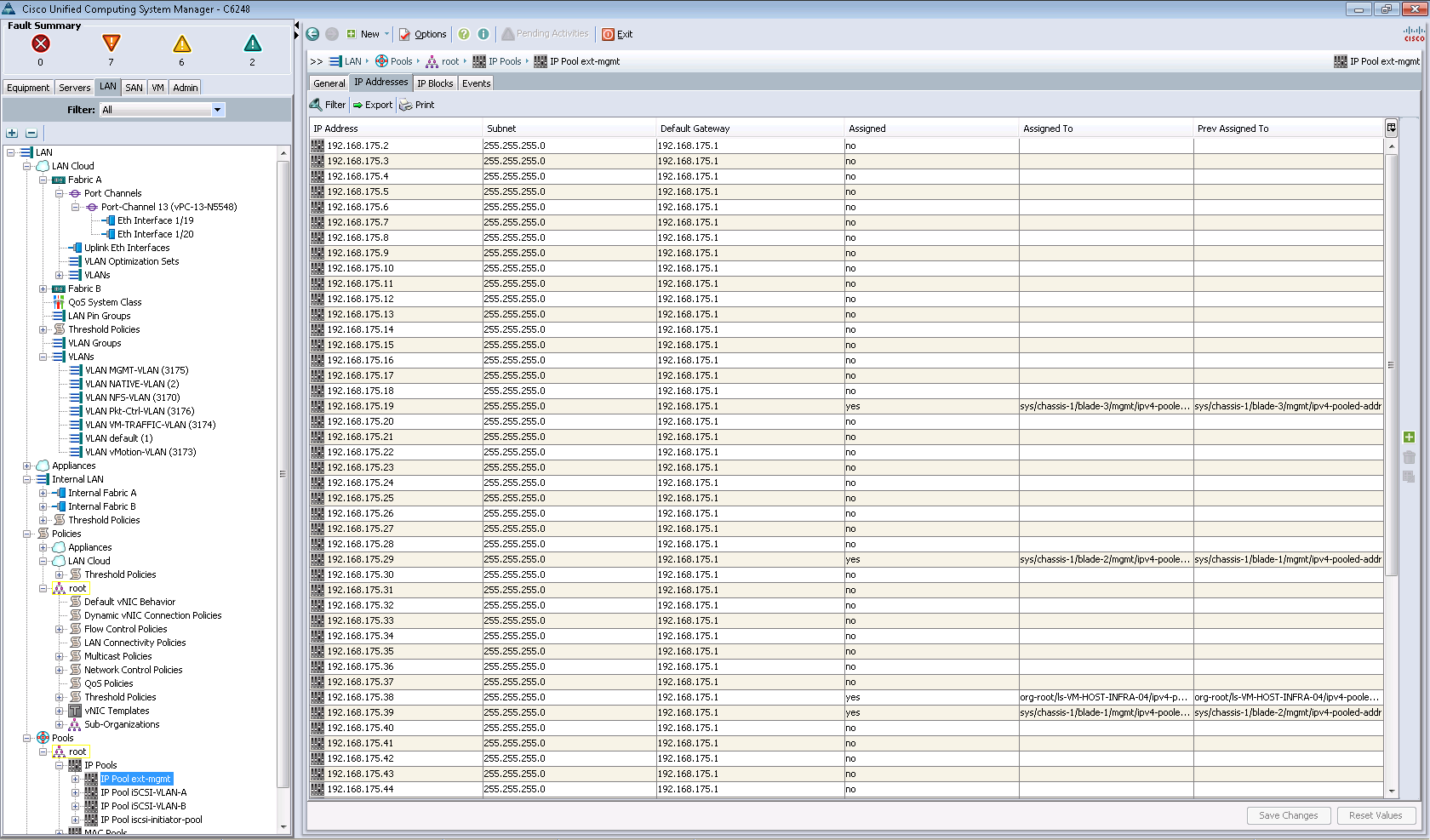Click the Filter button above table
Screen dimensions: 1430x840
(x=328, y=105)
